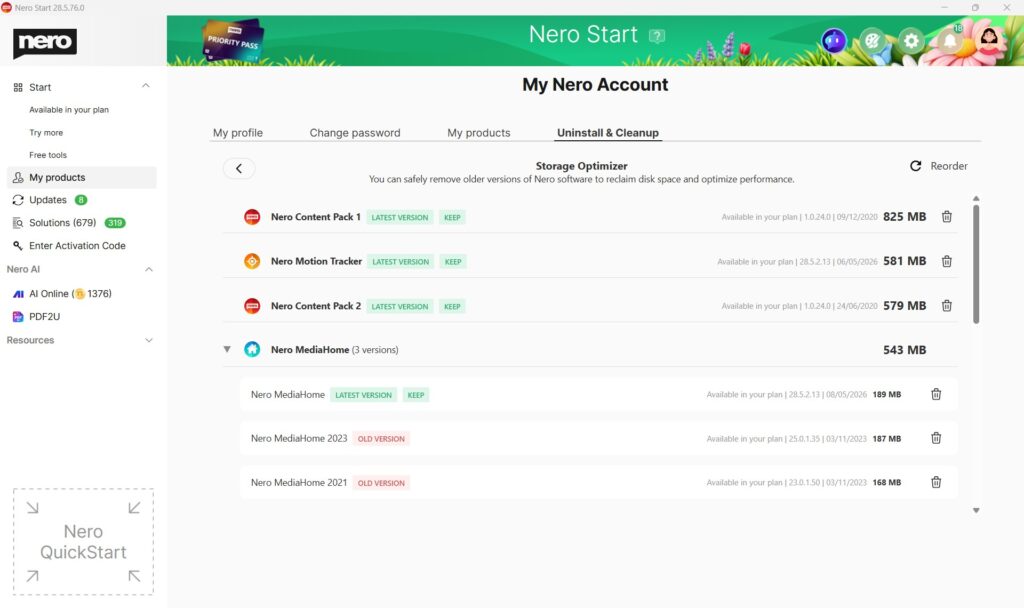Screen dimensions: 1024x608
Task: Click trash icon for Nero Motion Tracker
Action: [946, 261]
